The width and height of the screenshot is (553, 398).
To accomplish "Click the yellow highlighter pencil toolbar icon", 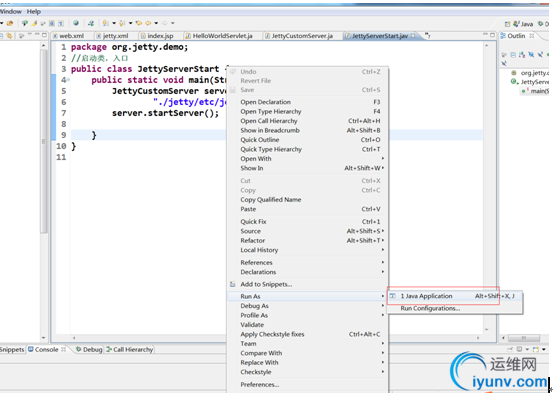I will (34, 23).
